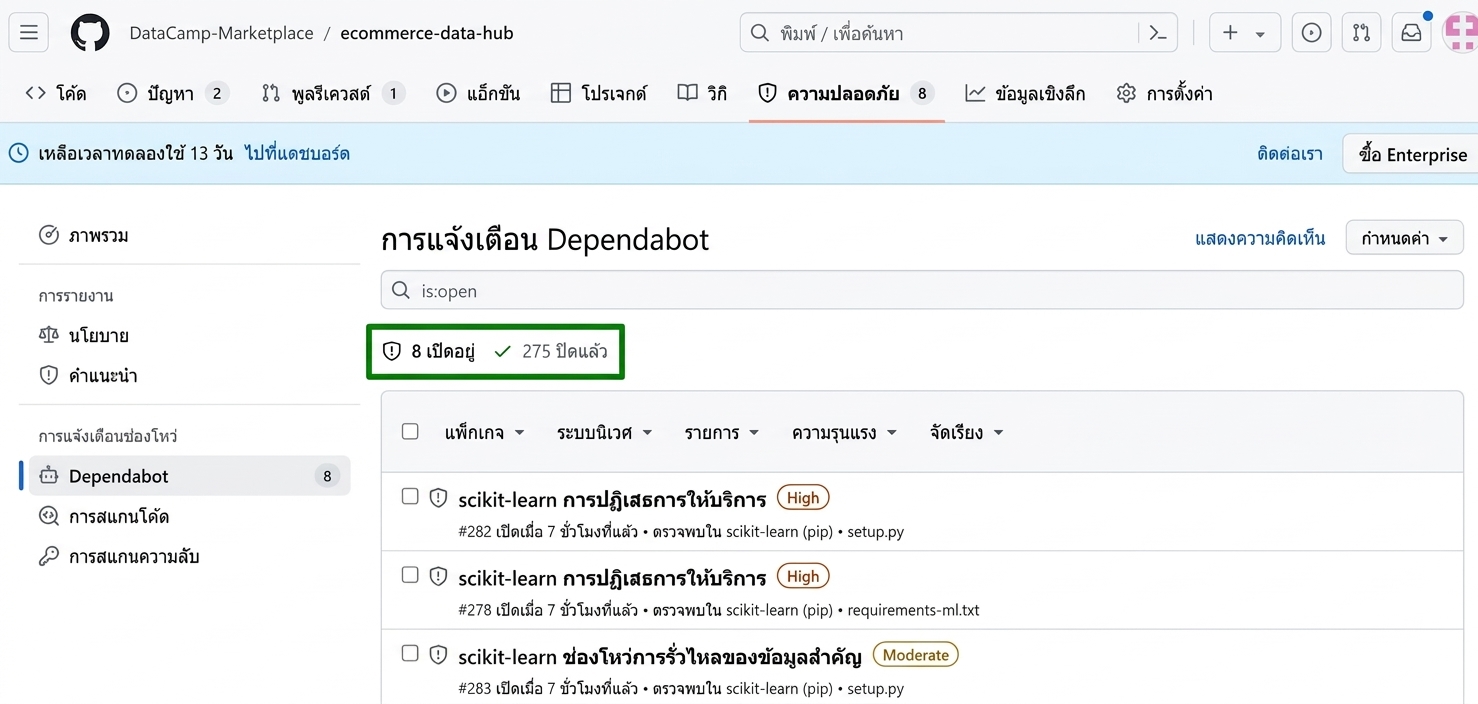Open the command palette icon
1478x704 pixels.
tap(1158, 33)
